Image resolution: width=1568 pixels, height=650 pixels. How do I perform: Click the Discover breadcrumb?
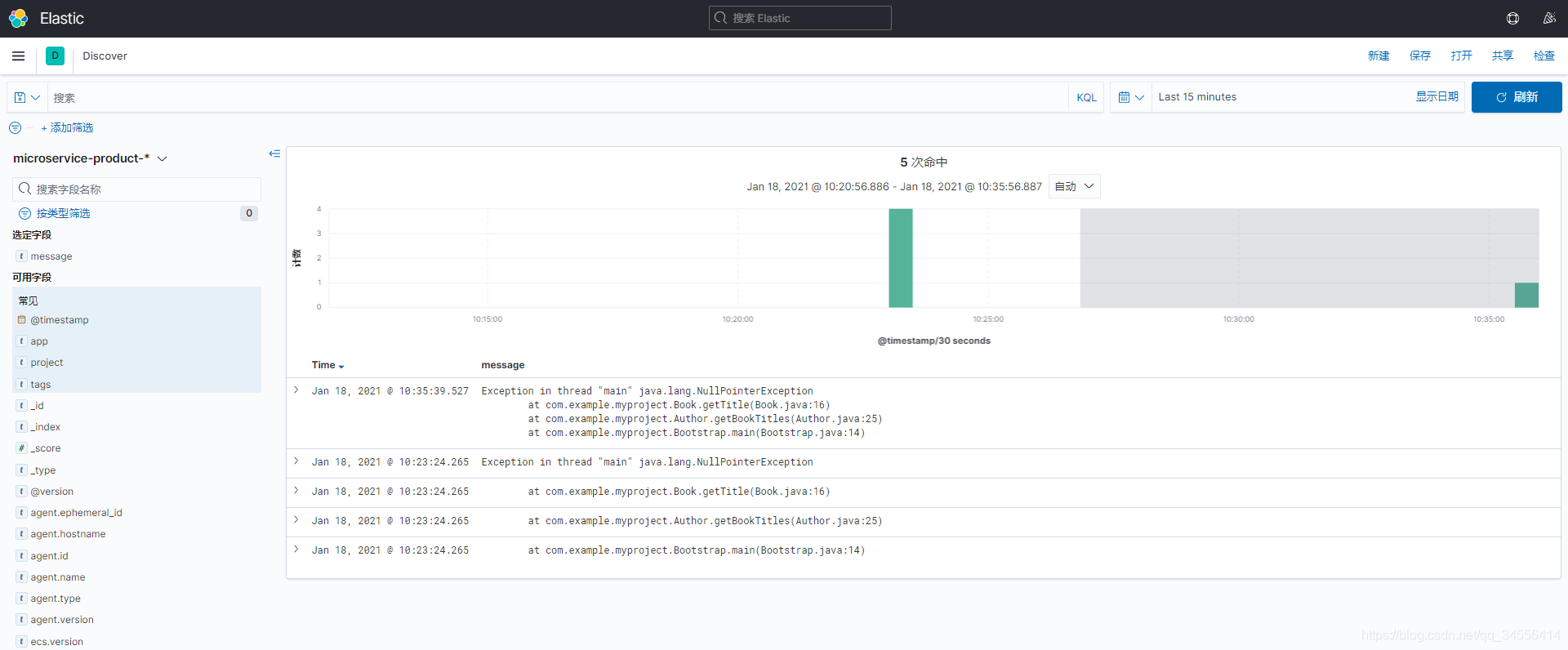[105, 56]
